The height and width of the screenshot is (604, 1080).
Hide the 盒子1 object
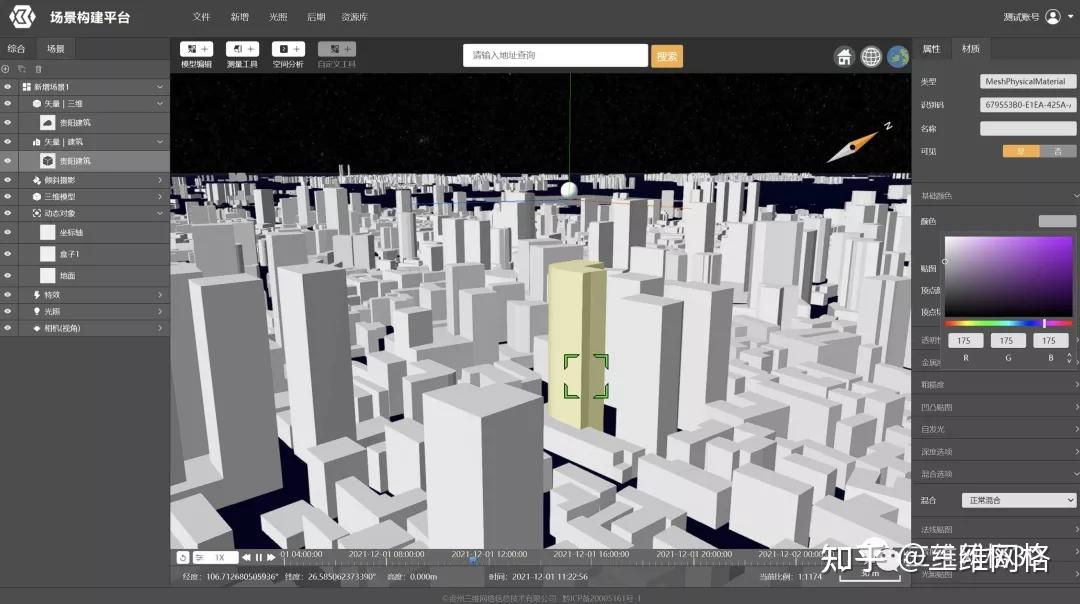click(x=8, y=253)
